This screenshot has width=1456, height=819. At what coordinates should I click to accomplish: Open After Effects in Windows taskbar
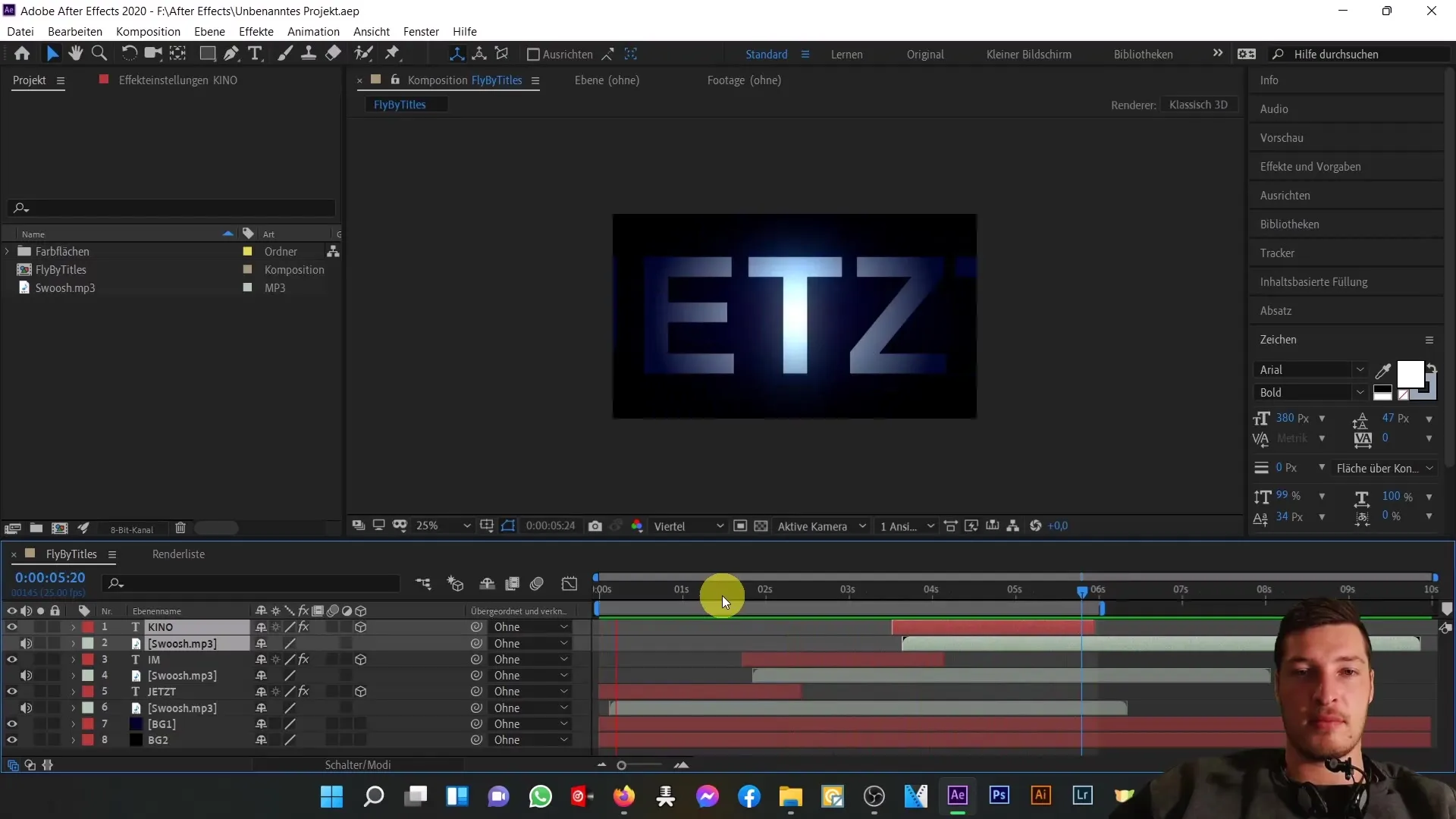click(x=958, y=795)
